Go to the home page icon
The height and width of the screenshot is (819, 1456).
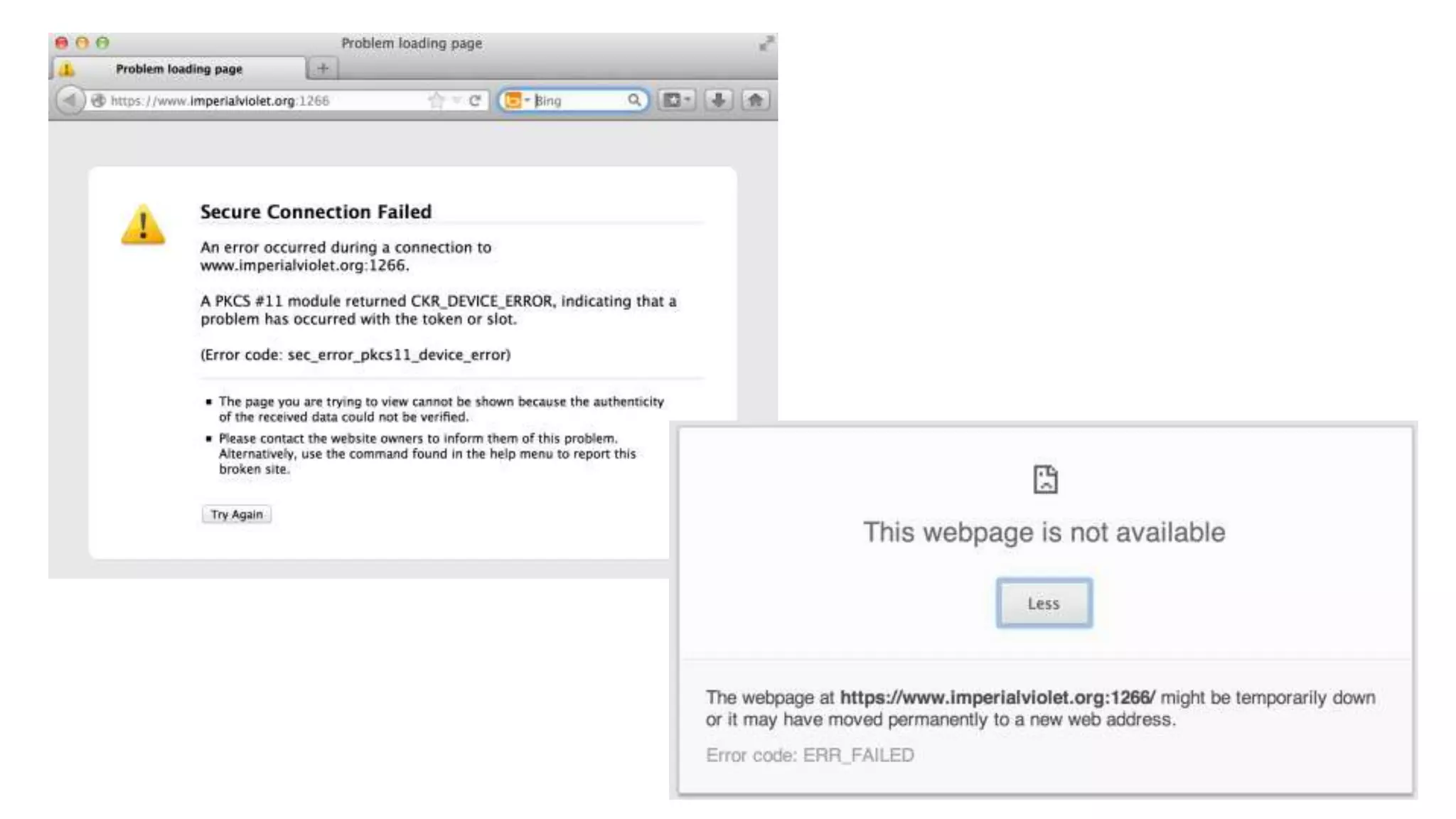coord(755,100)
